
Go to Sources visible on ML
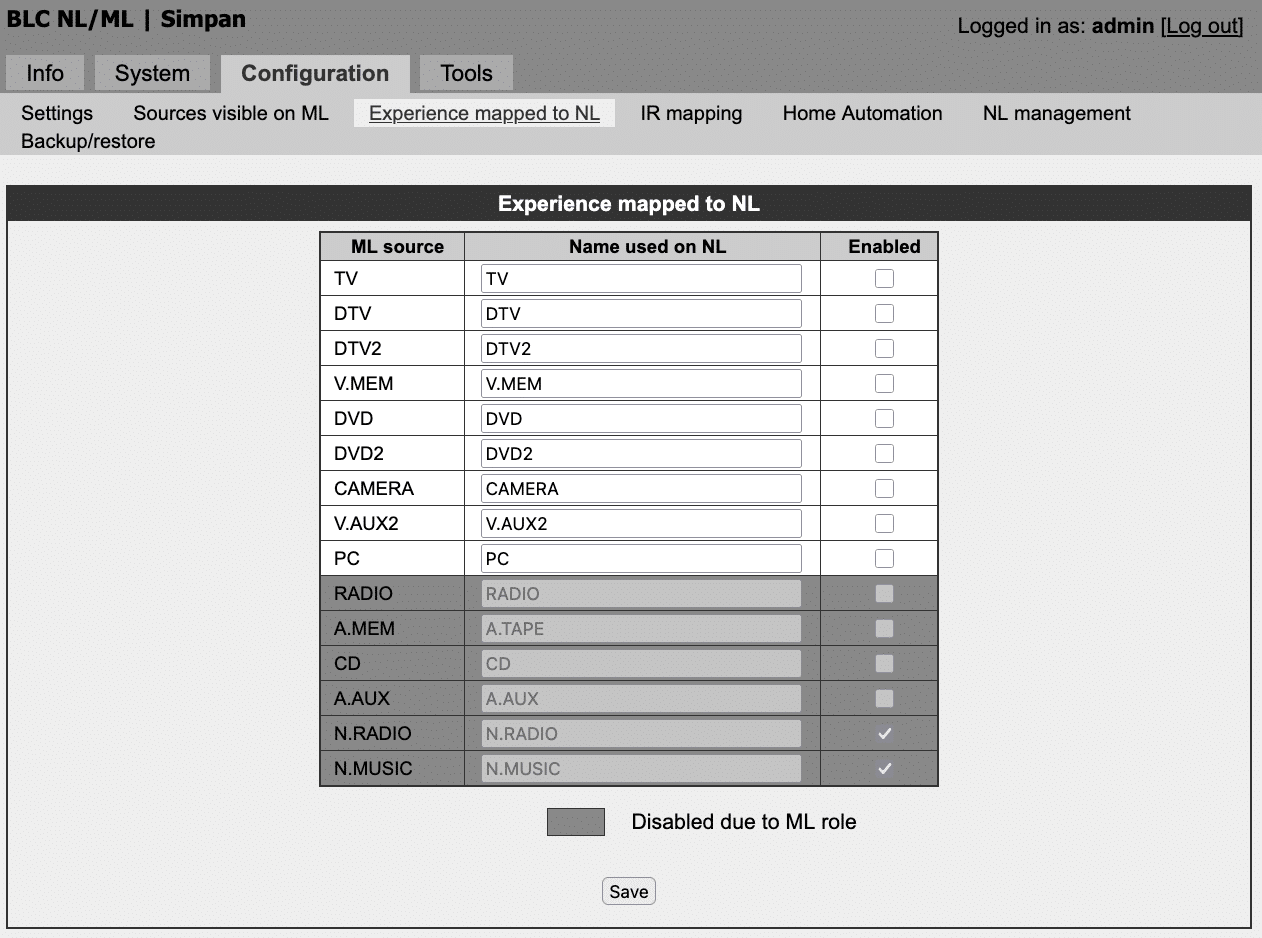tap(231, 113)
